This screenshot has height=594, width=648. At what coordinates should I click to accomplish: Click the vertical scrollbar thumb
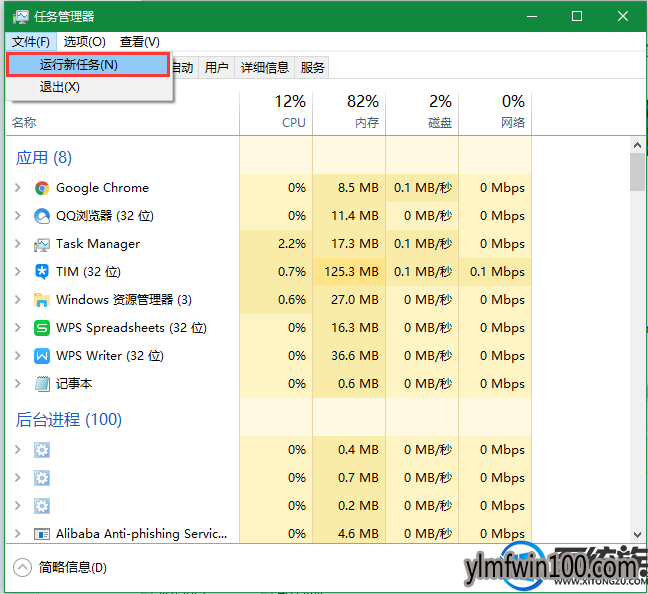[x=637, y=172]
